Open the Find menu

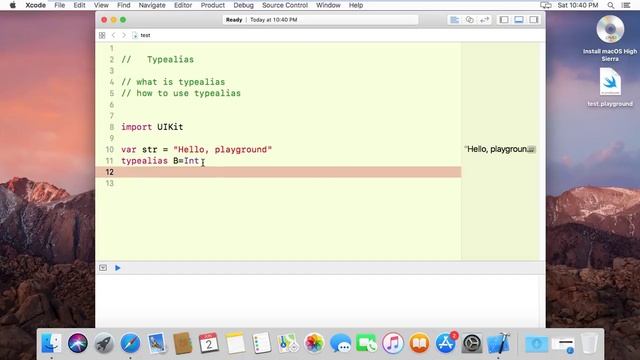[124, 5]
